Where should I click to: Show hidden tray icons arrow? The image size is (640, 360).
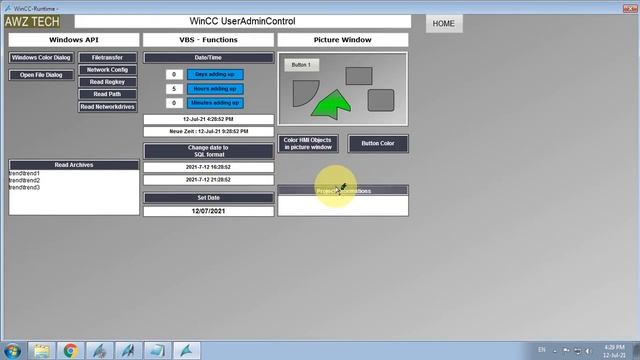[555, 351]
